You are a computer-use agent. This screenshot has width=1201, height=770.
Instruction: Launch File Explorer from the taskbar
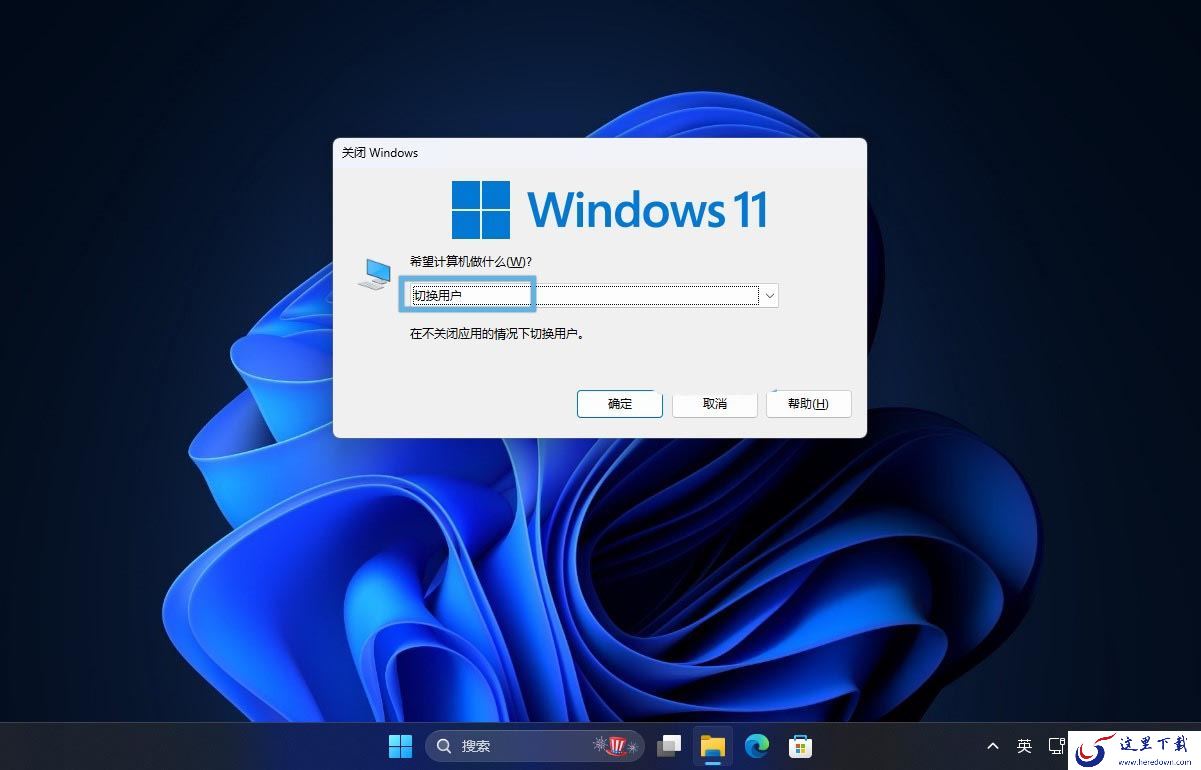click(x=713, y=746)
